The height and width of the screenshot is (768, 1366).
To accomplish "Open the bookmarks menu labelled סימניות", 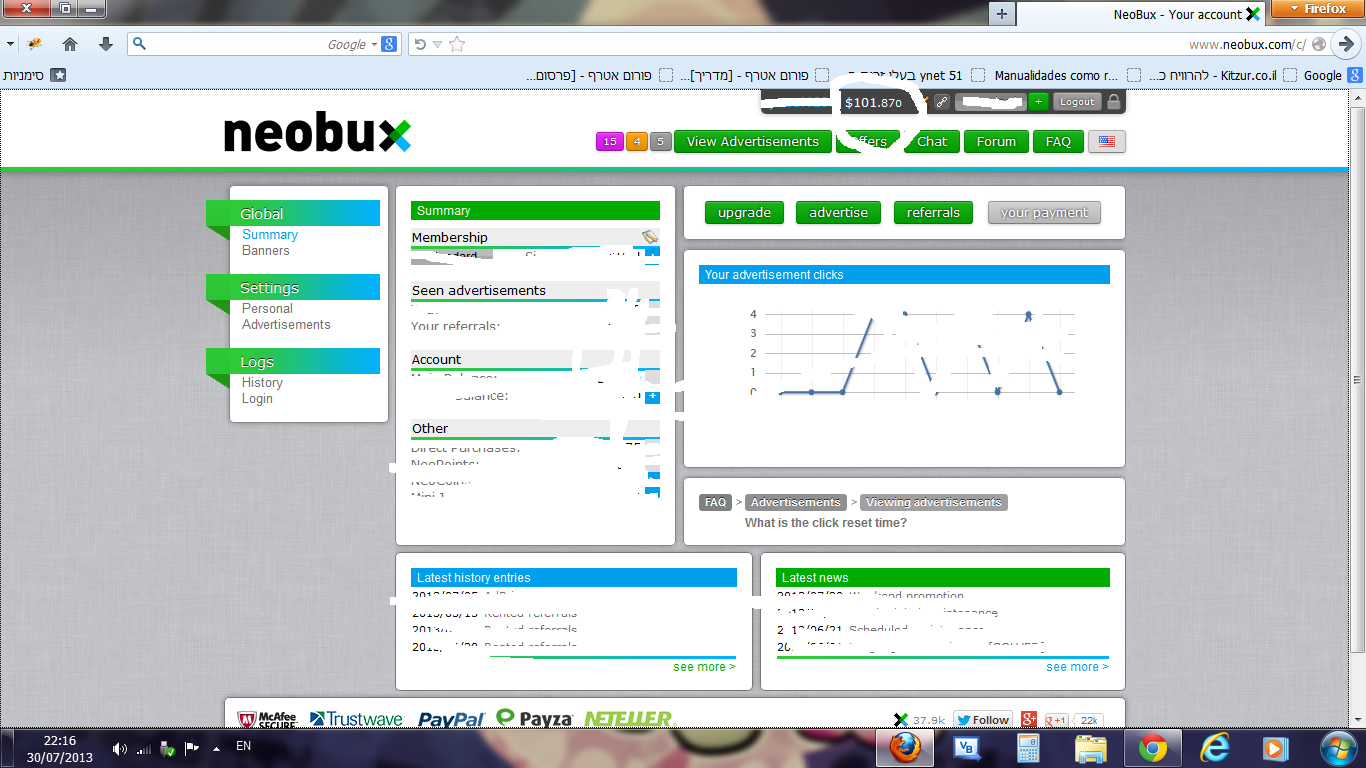I will [34, 75].
